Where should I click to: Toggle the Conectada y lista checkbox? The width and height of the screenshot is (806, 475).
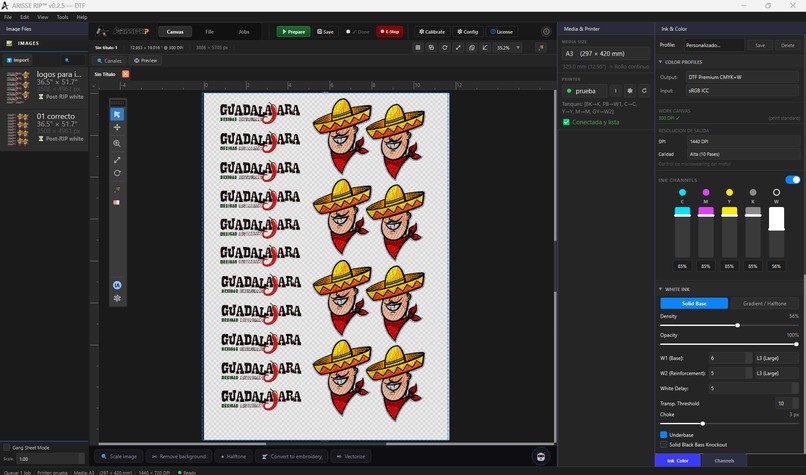tap(566, 122)
